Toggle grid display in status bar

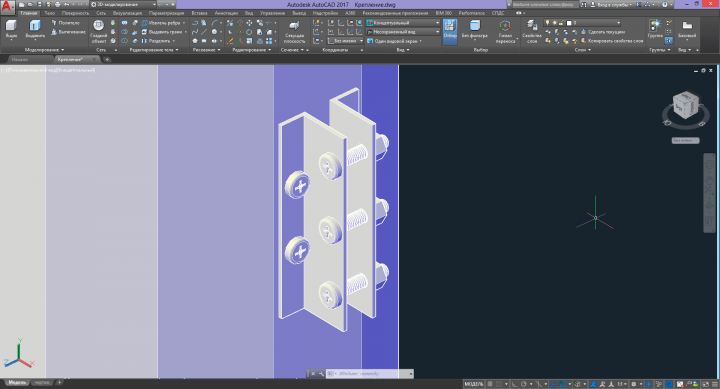(490, 384)
